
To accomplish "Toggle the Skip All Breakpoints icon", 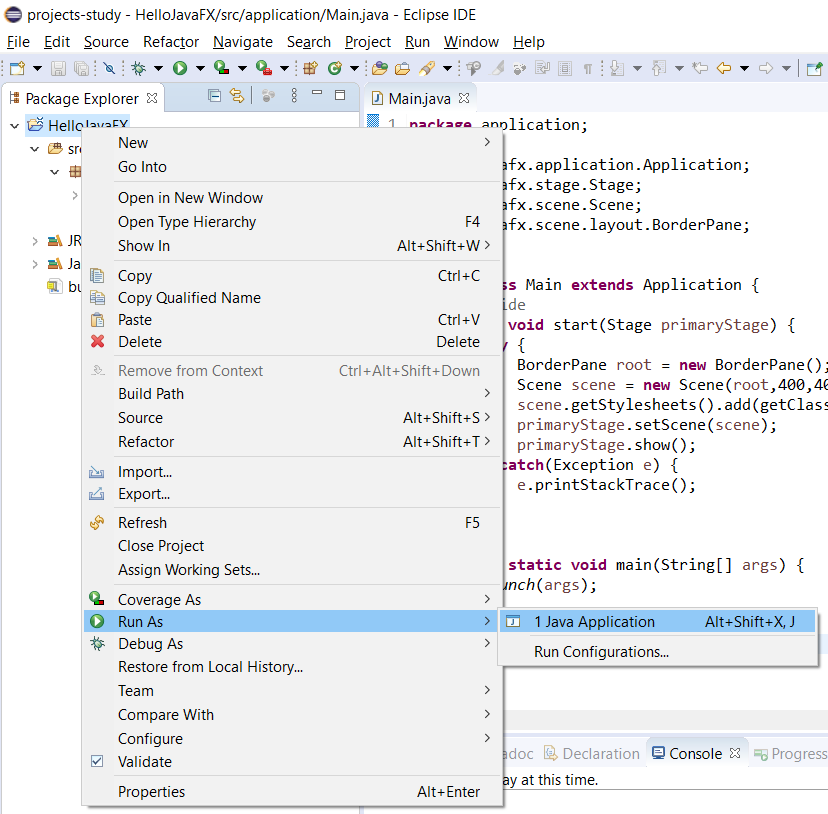I will (109, 68).
